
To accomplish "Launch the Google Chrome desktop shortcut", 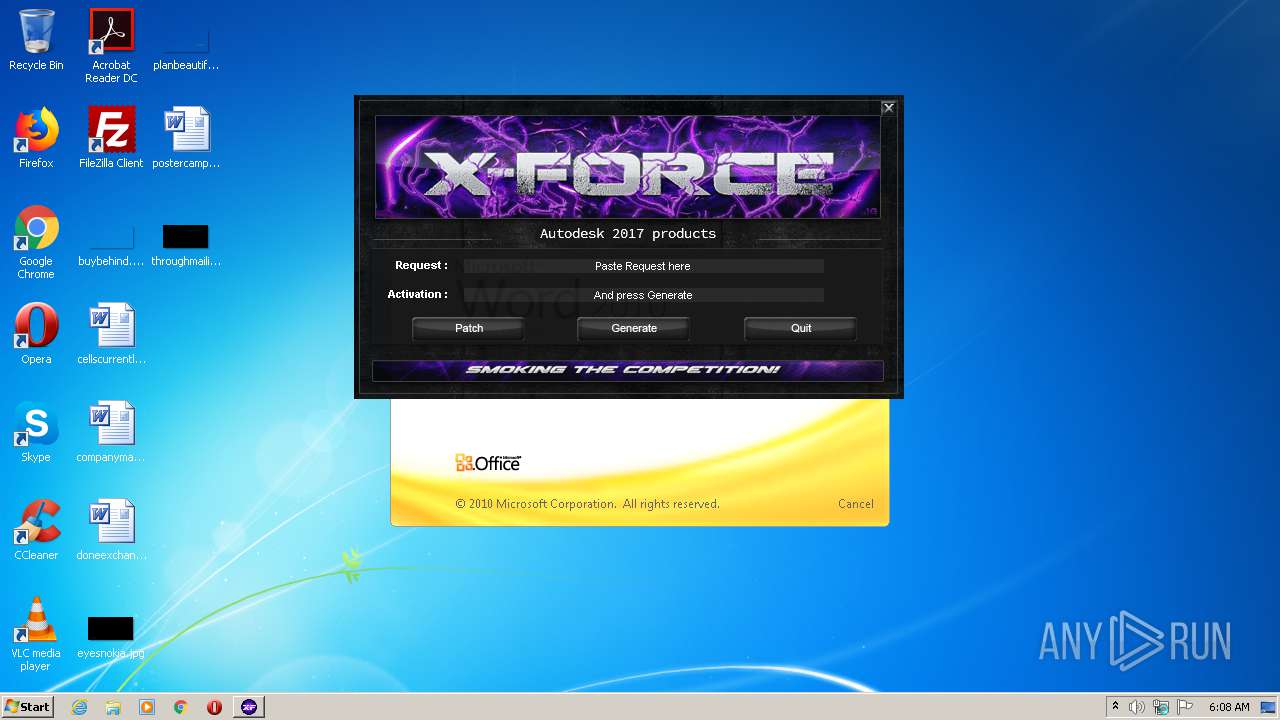I will [x=36, y=243].
